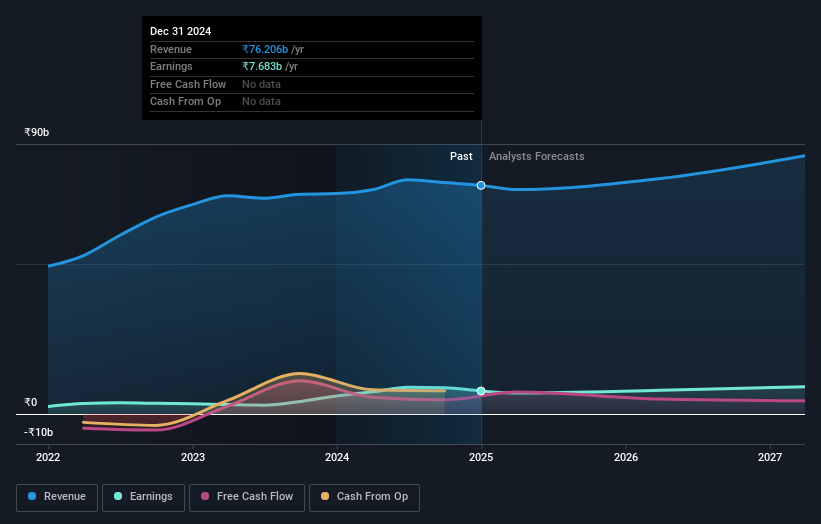
Task: Click the Earnings tooltip row label
Action: pyautogui.click(x=171, y=66)
